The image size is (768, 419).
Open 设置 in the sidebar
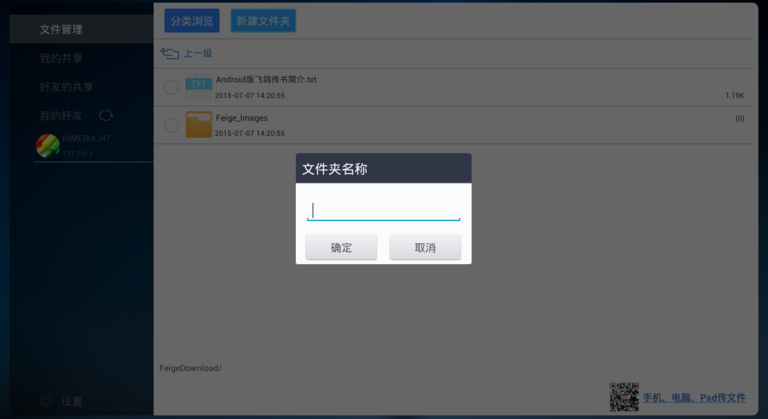(x=72, y=401)
